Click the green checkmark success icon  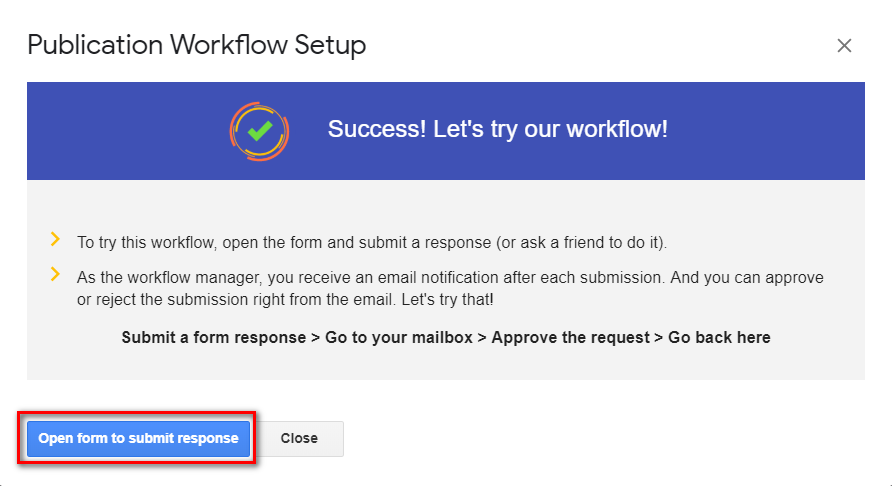(259, 131)
